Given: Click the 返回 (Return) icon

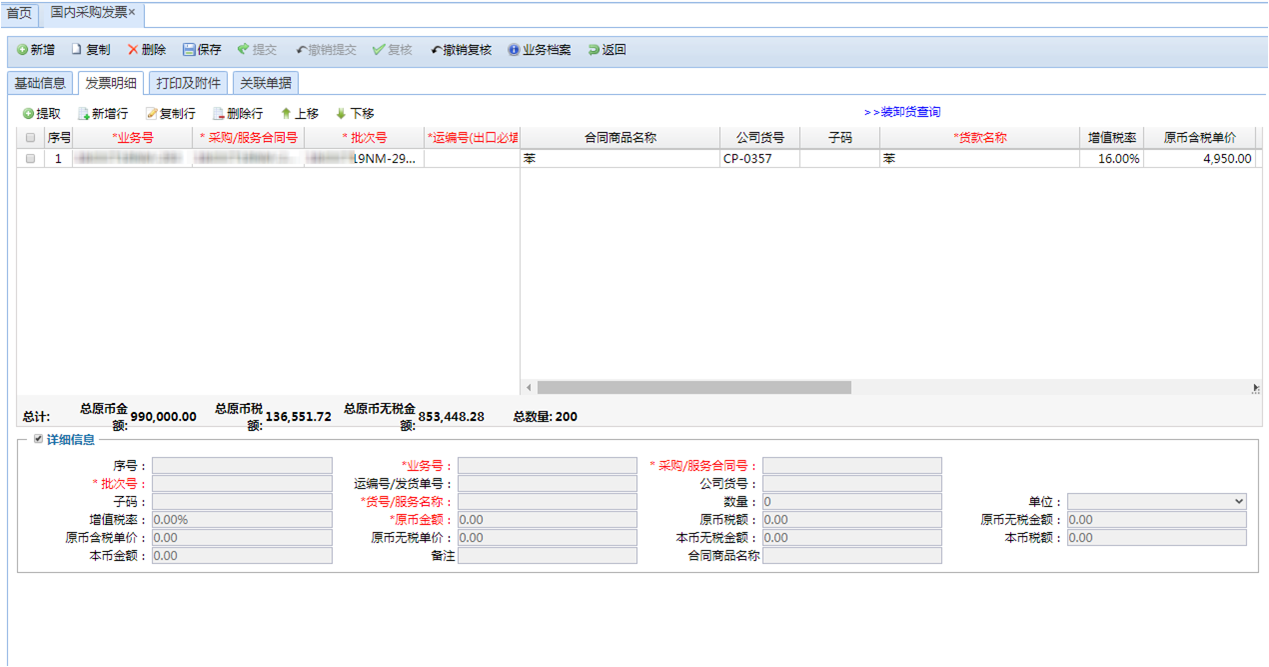Looking at the screenshot, I should 594,50.
